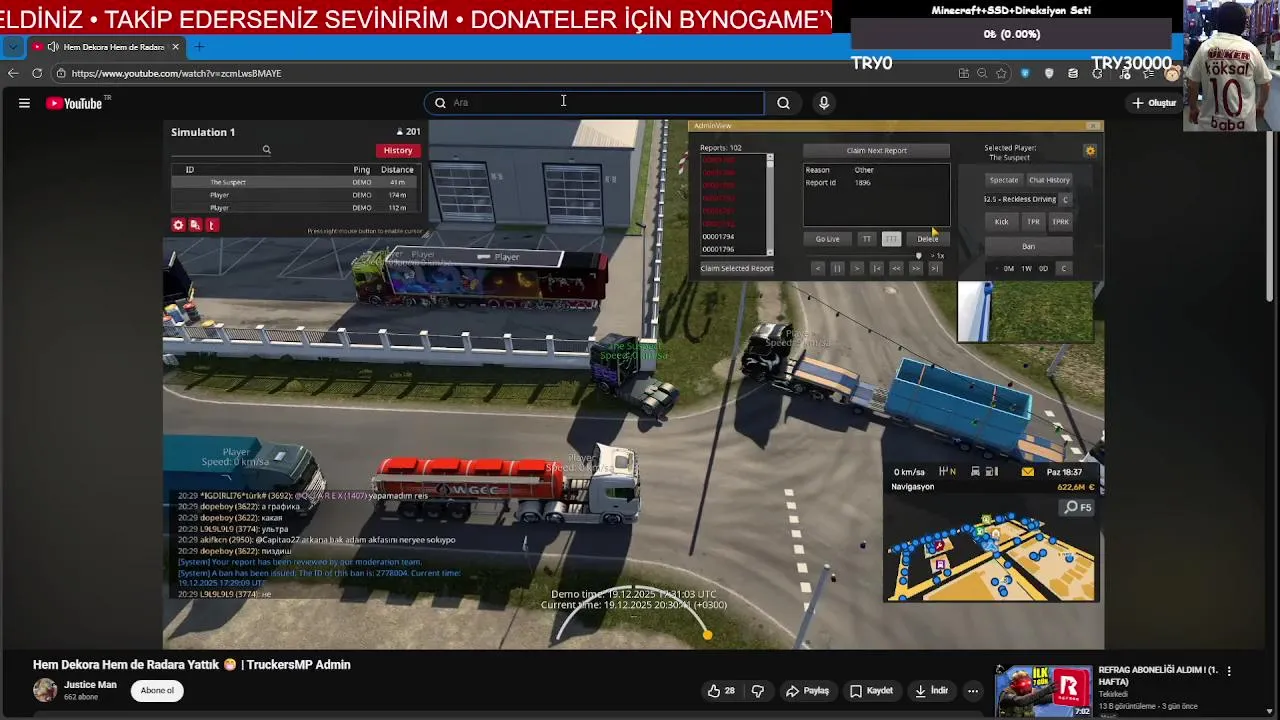The image size is (1280, 720).
Task: Open Chat History for the selected player
Action: point(1049,180)
